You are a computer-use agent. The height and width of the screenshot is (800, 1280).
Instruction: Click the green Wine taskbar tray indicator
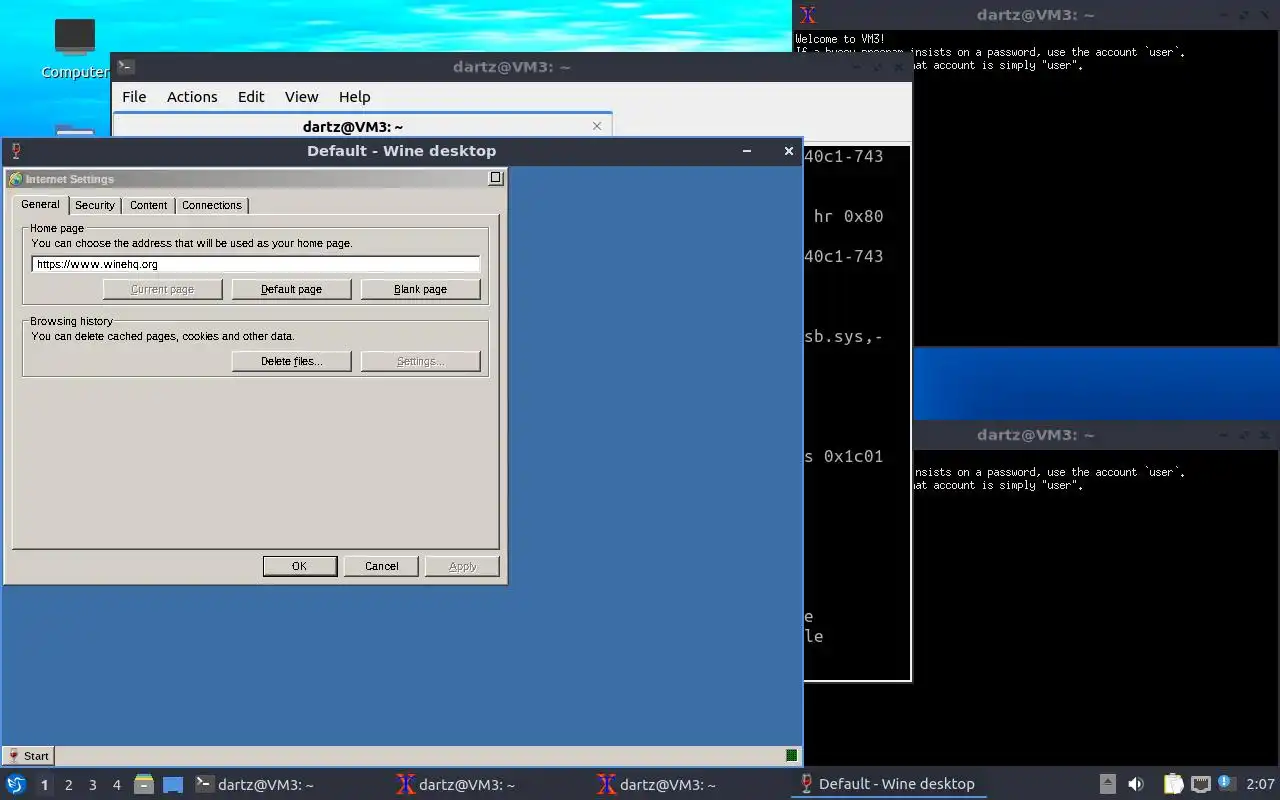[792, 756]
